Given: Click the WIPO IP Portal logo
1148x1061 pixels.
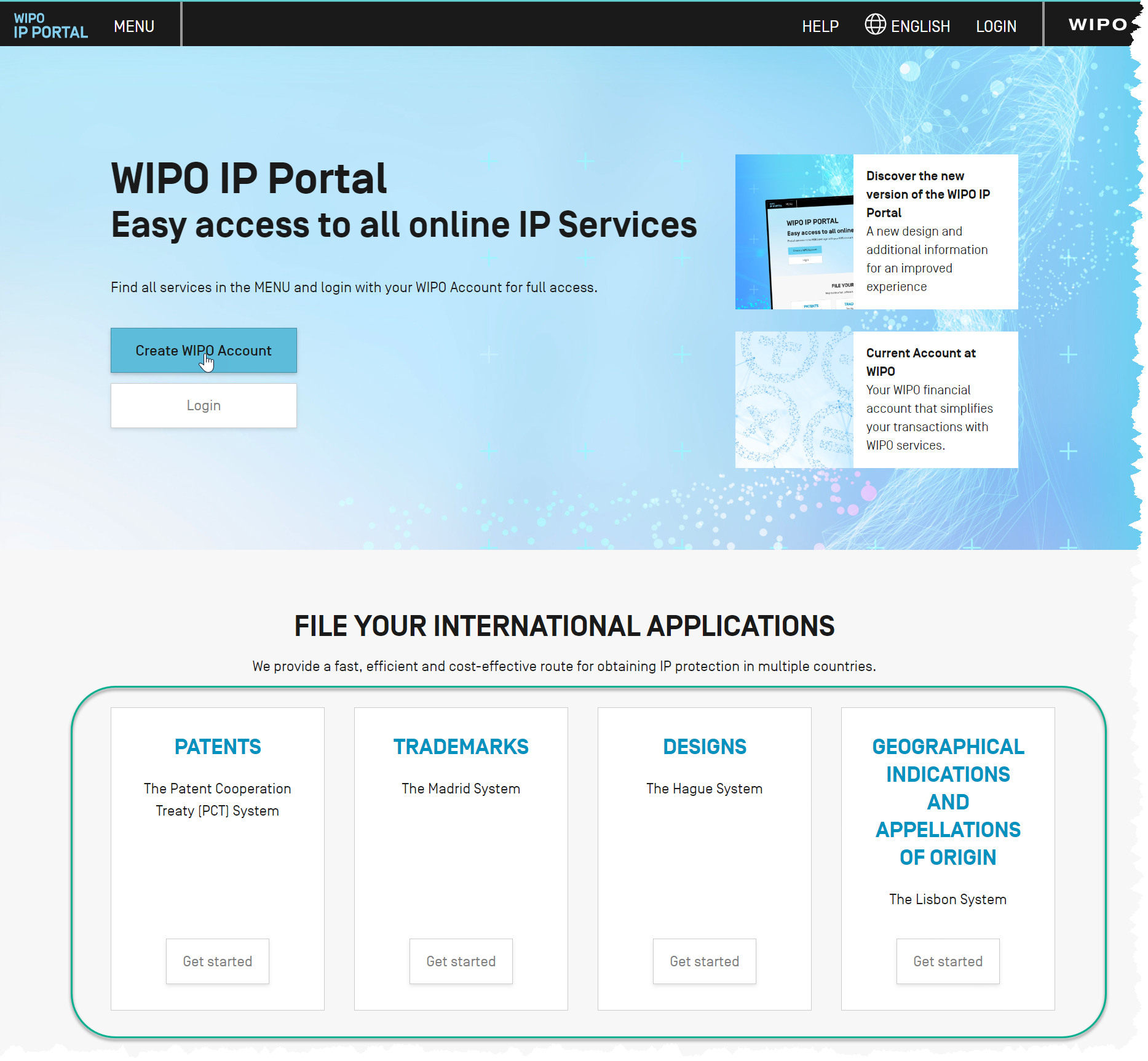Looking at the screenshot, I should tap(51, 26).
